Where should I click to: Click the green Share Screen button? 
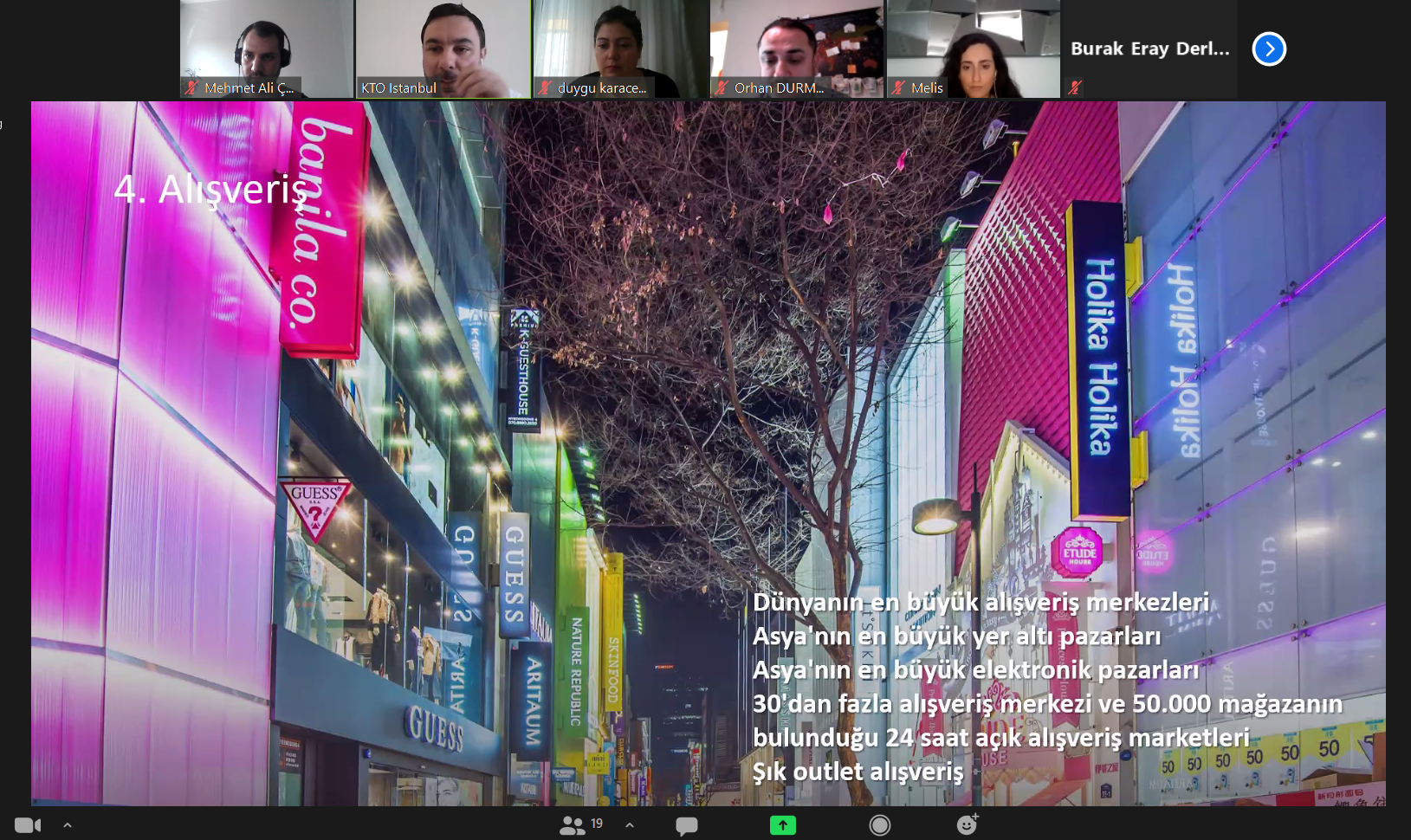coord(783,825)
